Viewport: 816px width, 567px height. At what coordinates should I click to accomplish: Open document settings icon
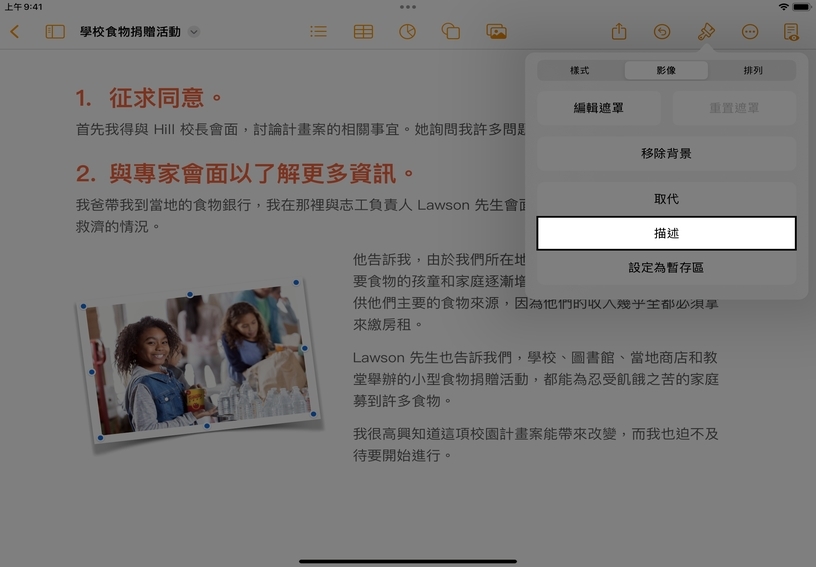(x=791, y=32)
